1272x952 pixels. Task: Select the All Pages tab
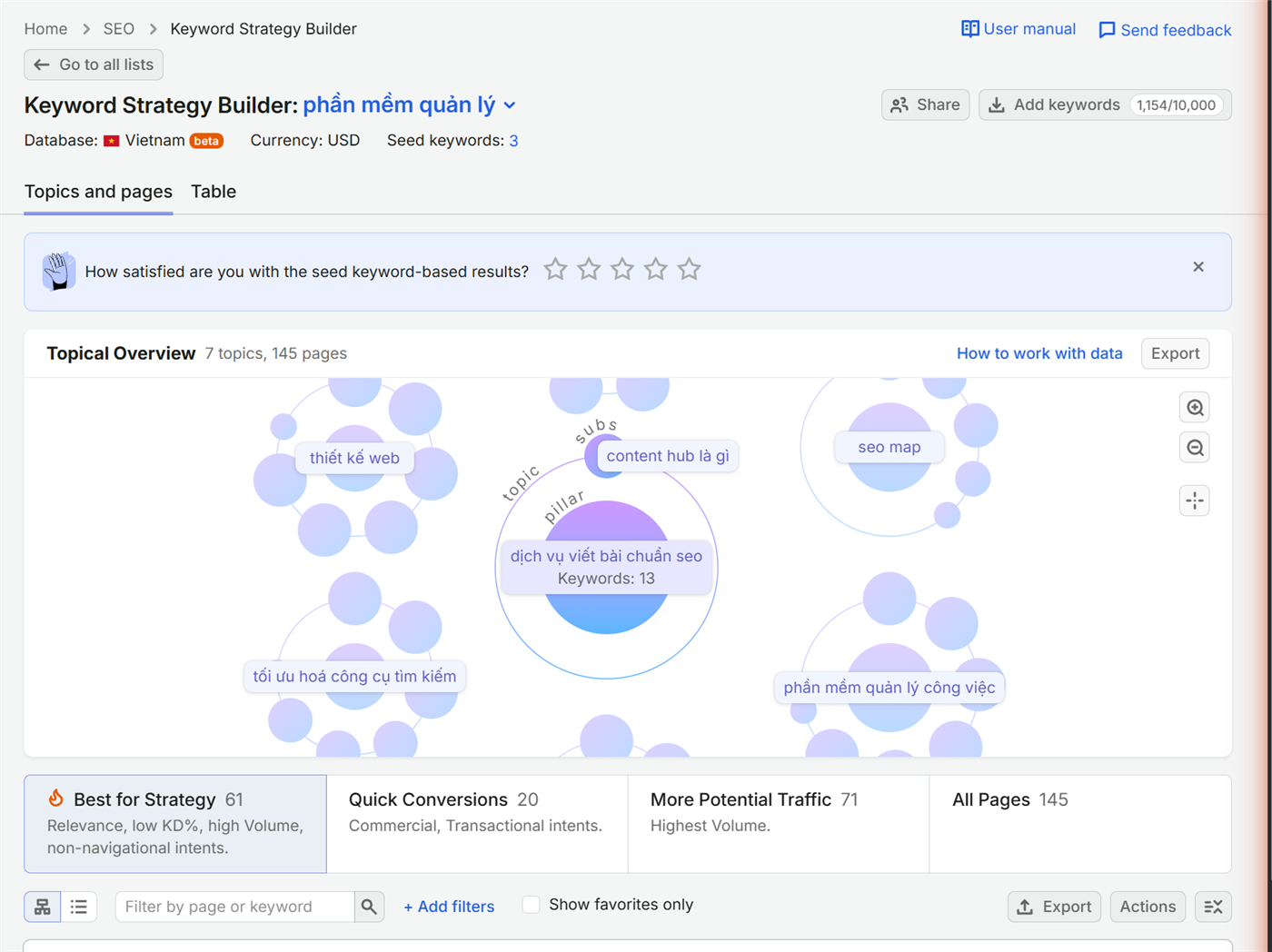tap(1080, 824)
